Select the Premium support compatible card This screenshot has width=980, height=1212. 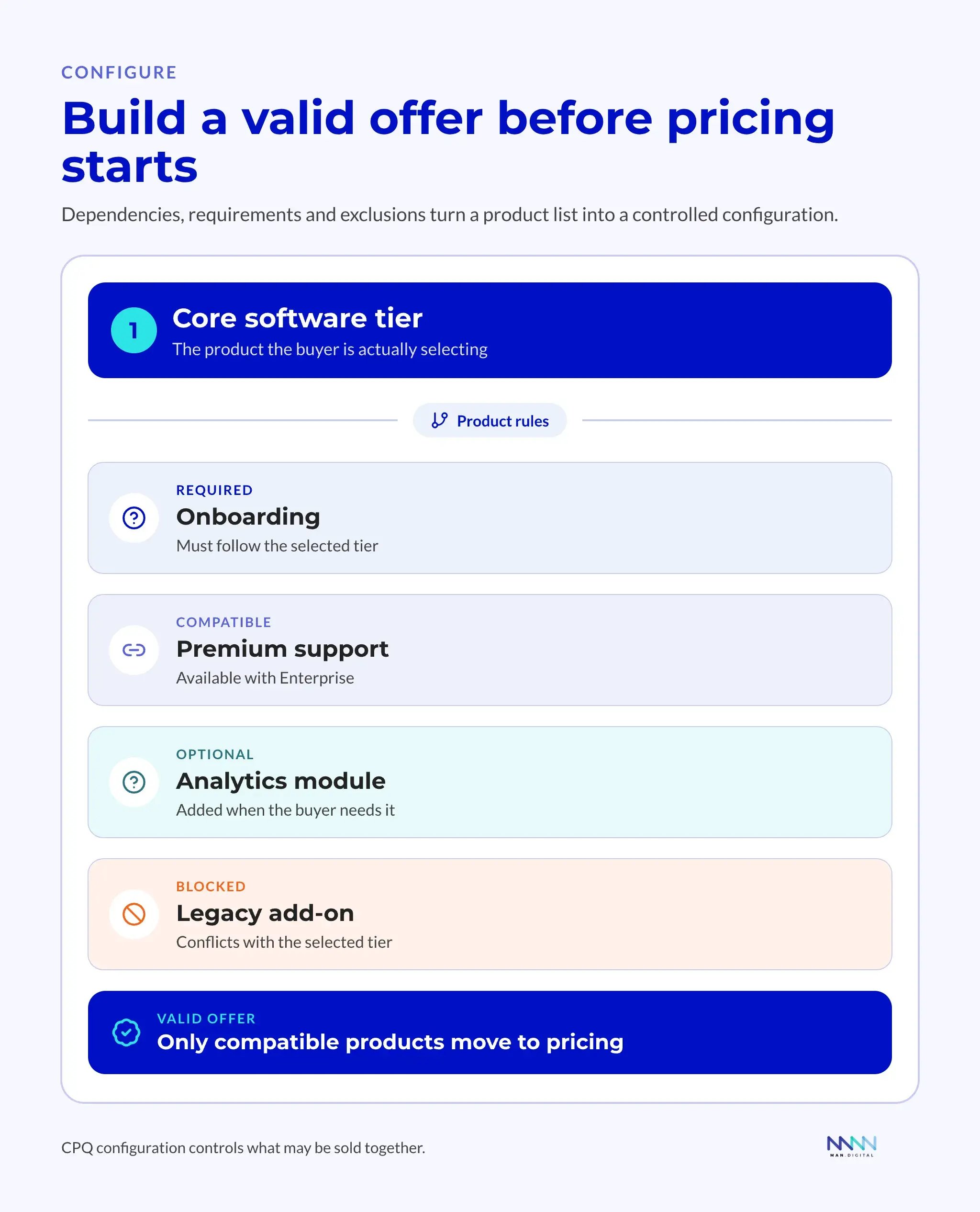(490, 650)
